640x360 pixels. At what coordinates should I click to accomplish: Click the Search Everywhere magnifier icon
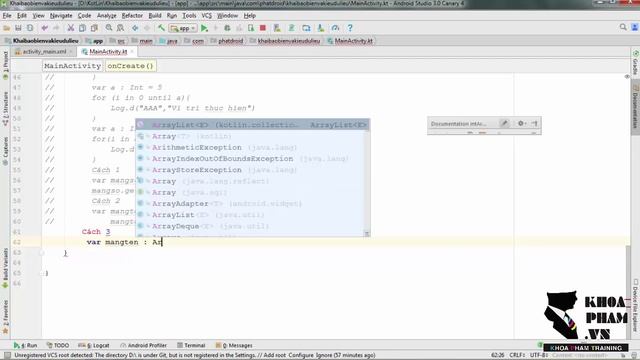(x=623, y=27)
